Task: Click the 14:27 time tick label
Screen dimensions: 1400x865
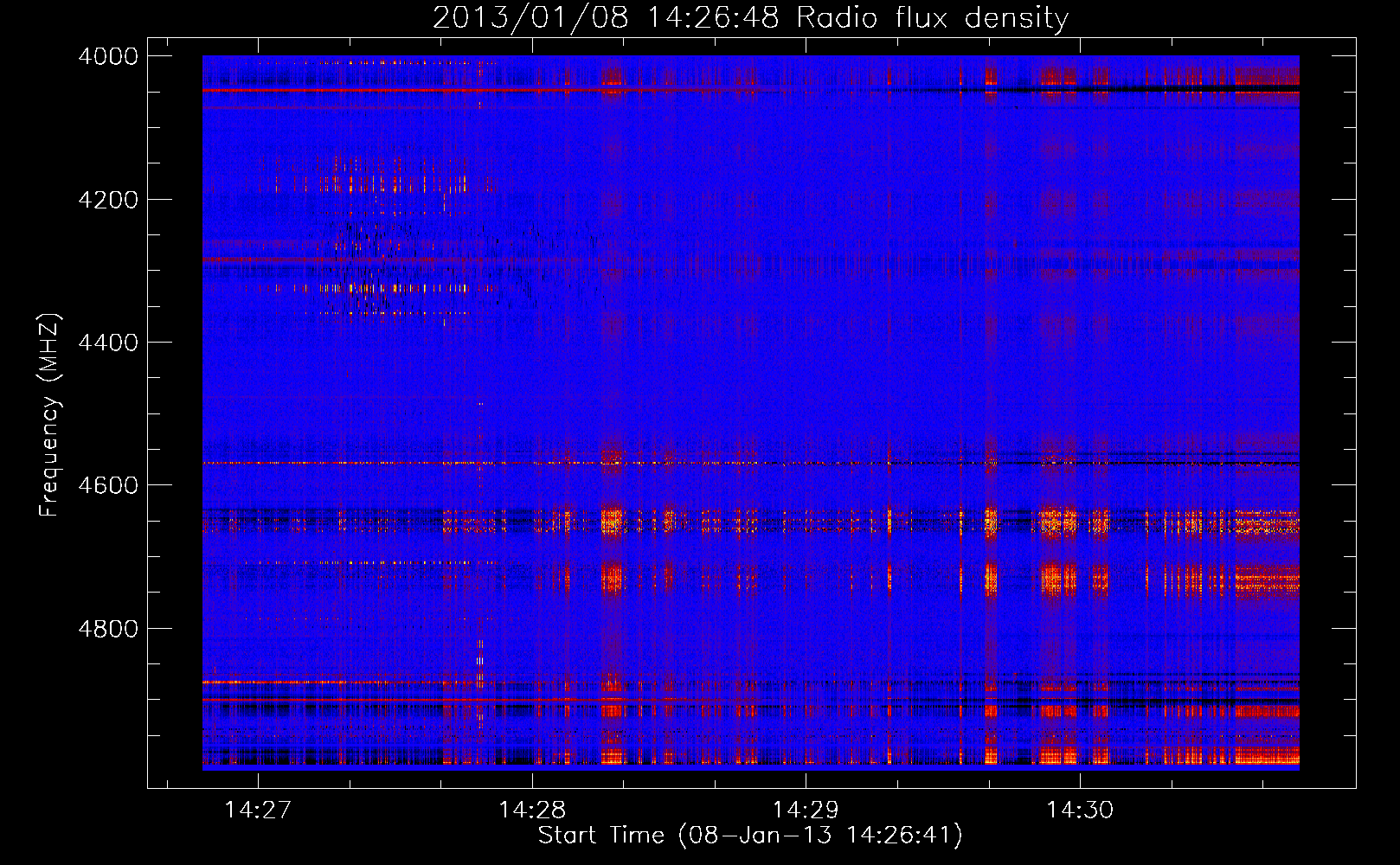Action: (x=258, y=811)
